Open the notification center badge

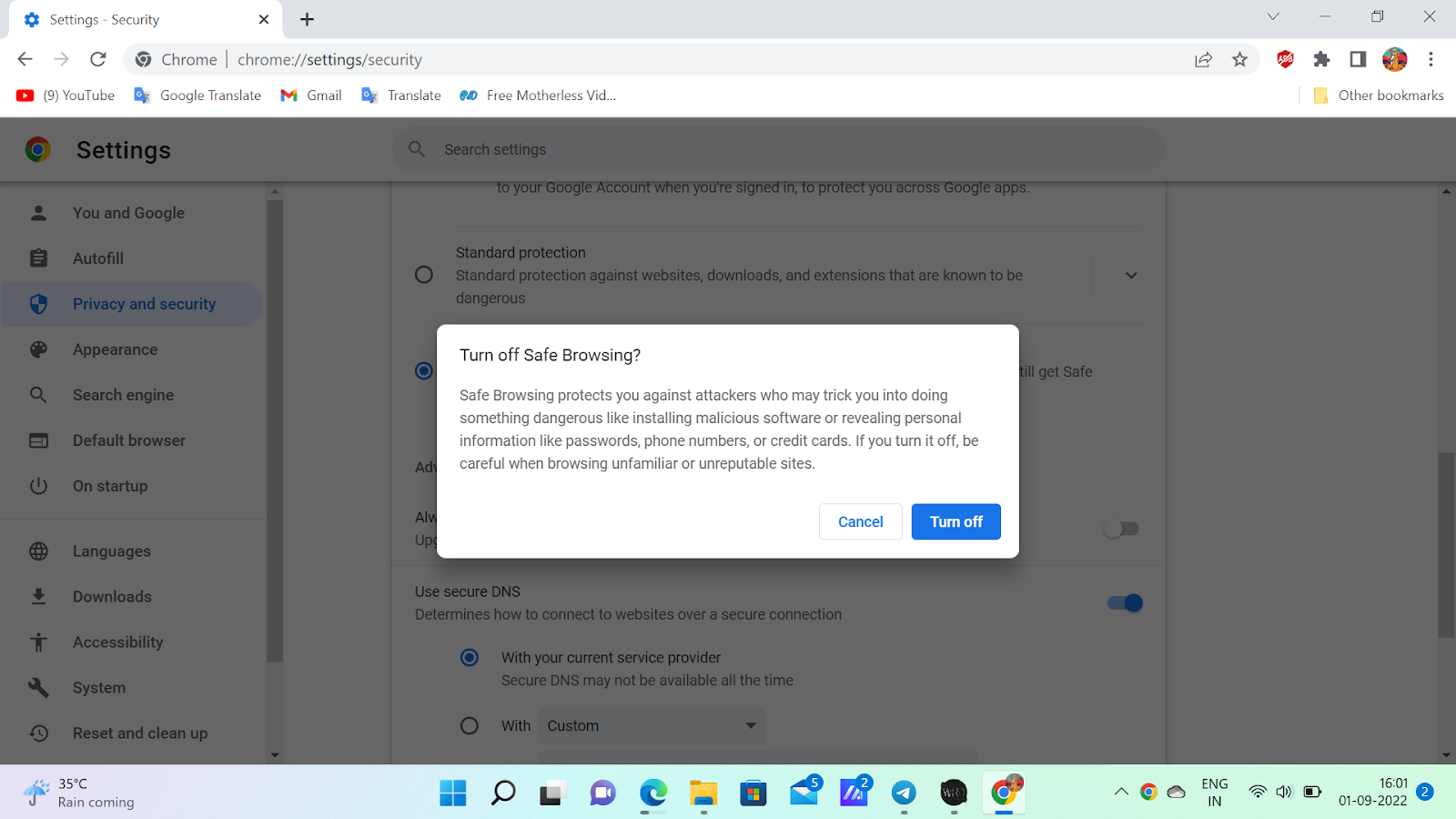[x=1425, y=792]
